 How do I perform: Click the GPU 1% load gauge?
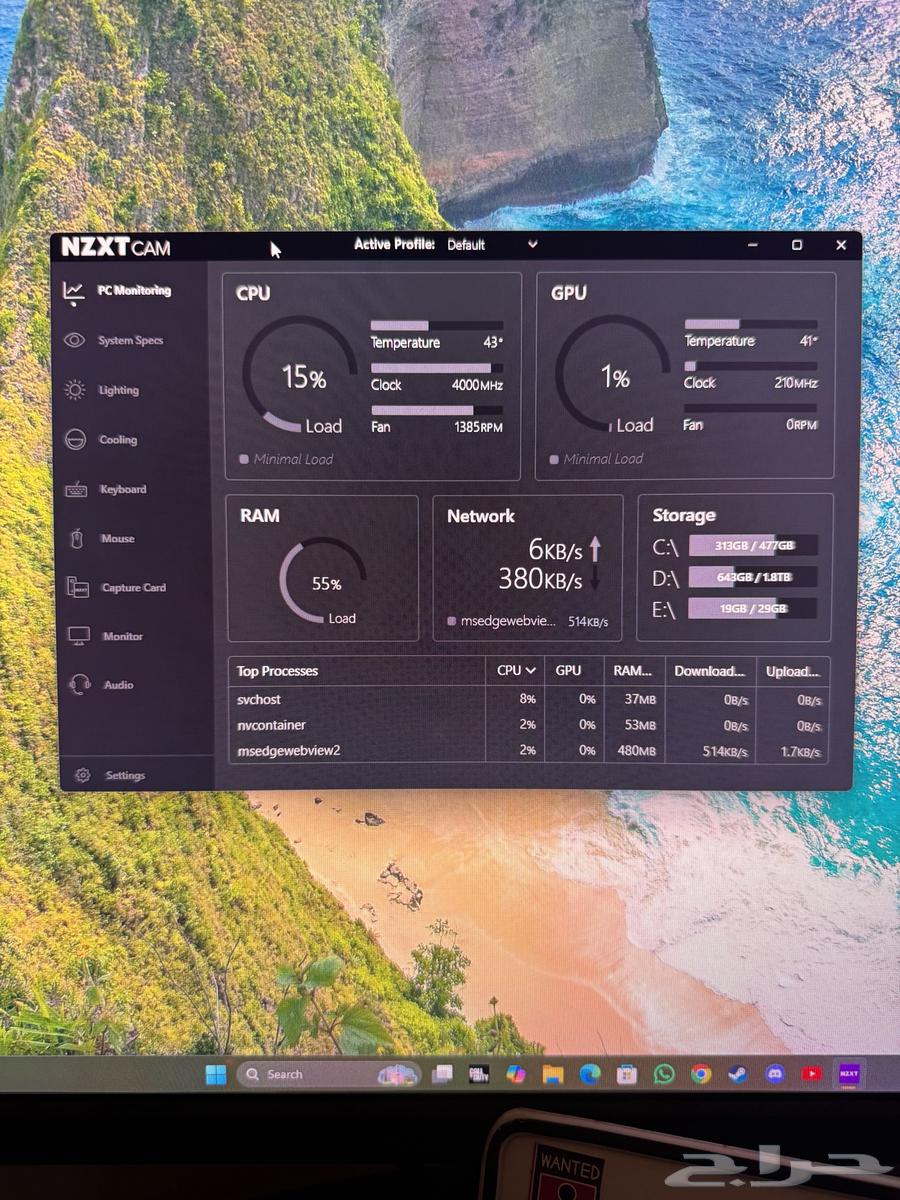(x=614, y=374)
